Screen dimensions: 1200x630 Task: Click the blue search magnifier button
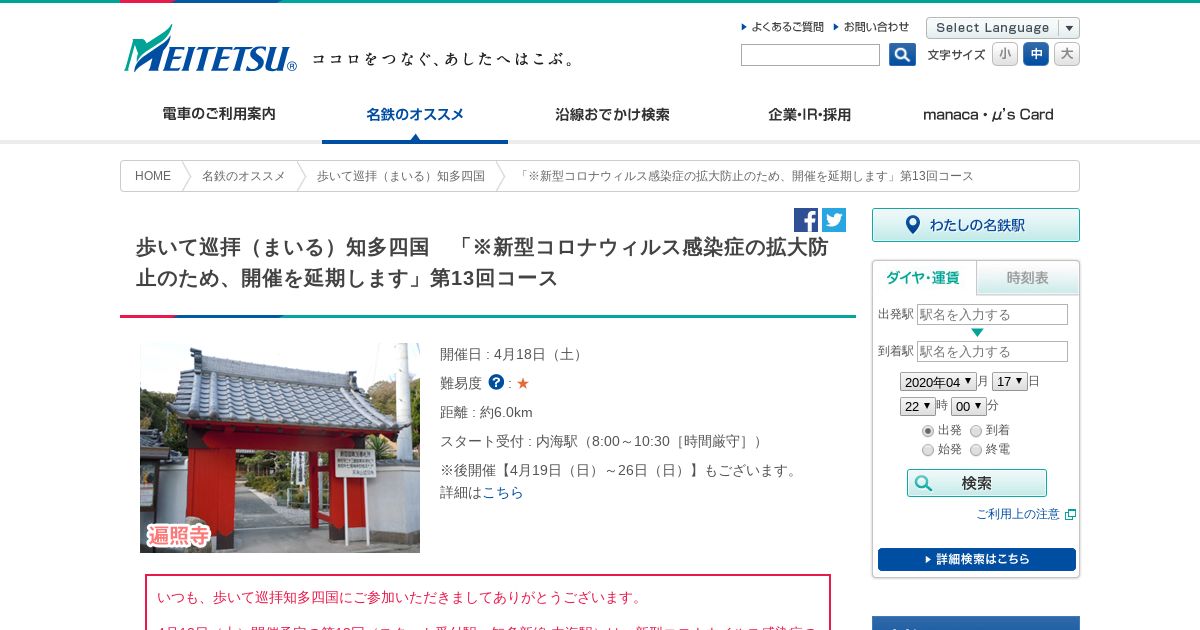(x=902, y=55)
